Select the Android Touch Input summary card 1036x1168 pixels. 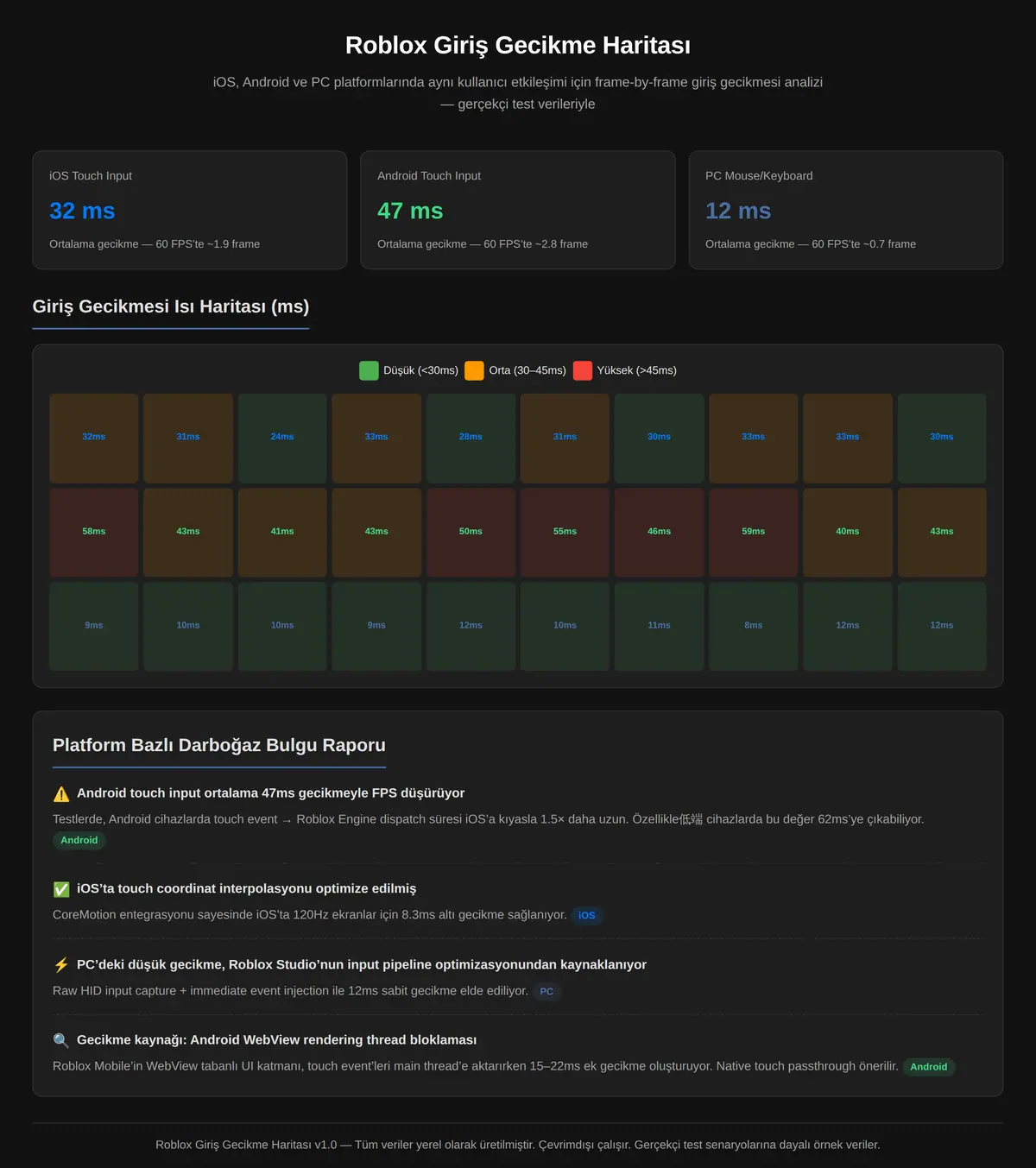[518, 210]
